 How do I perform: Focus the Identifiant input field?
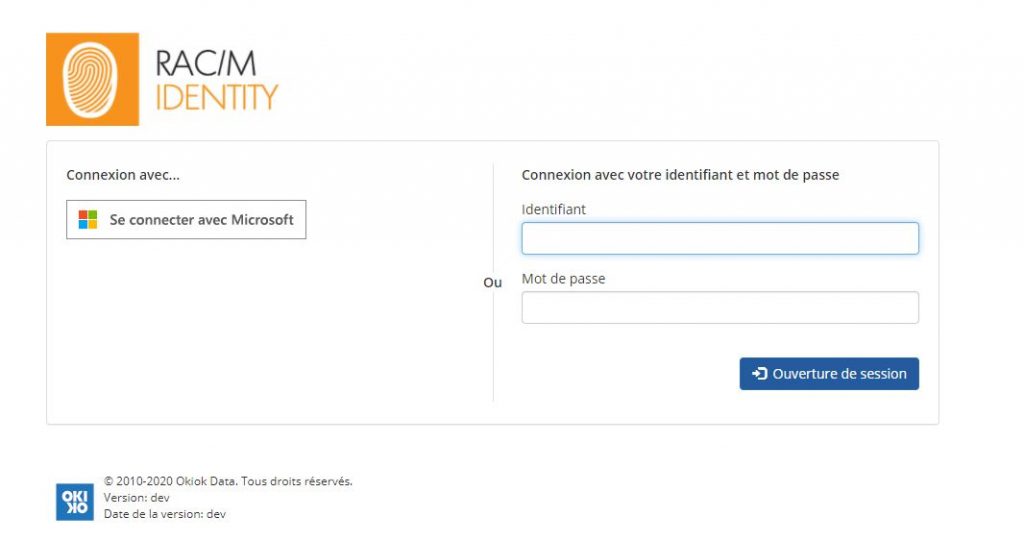click(x=720, y=238)
